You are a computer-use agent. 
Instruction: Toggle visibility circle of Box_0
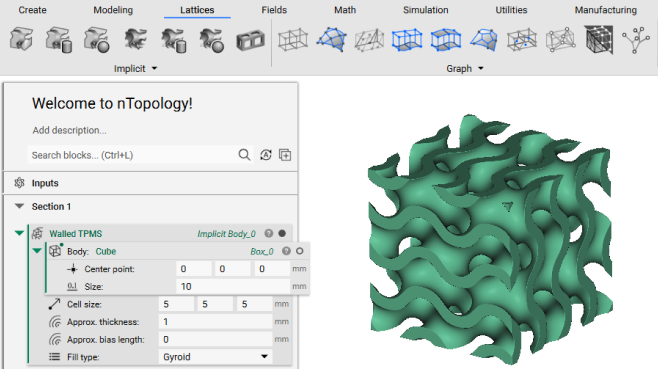[300, 251]
